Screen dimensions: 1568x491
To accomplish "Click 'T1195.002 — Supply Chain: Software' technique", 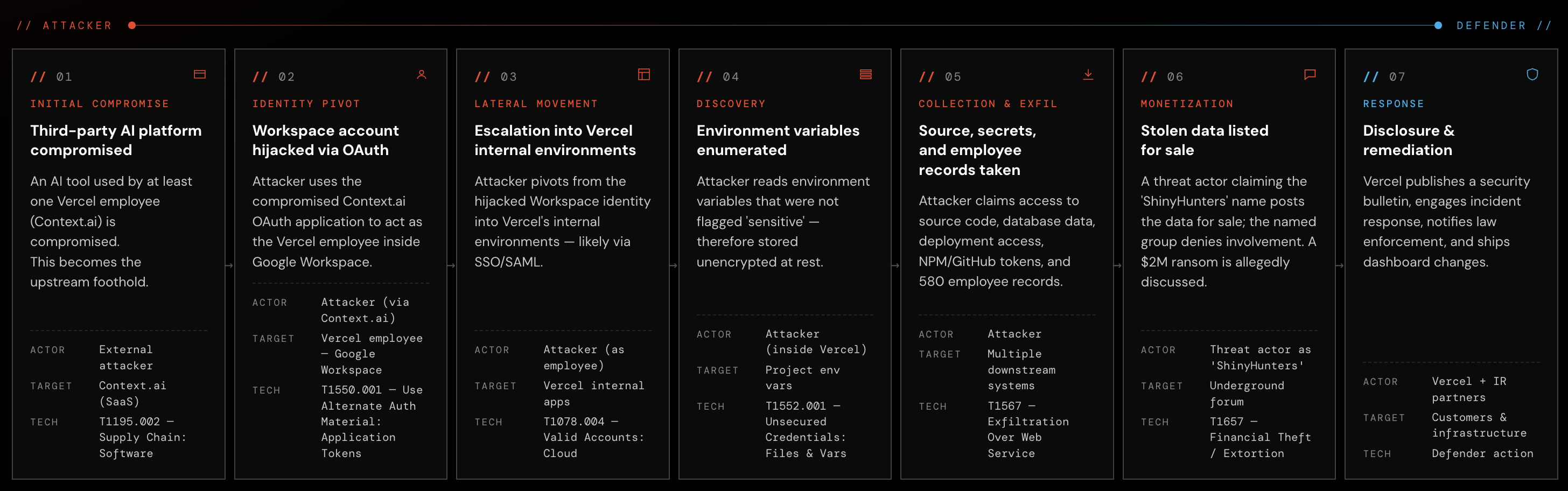I will [x=143, y=438].
